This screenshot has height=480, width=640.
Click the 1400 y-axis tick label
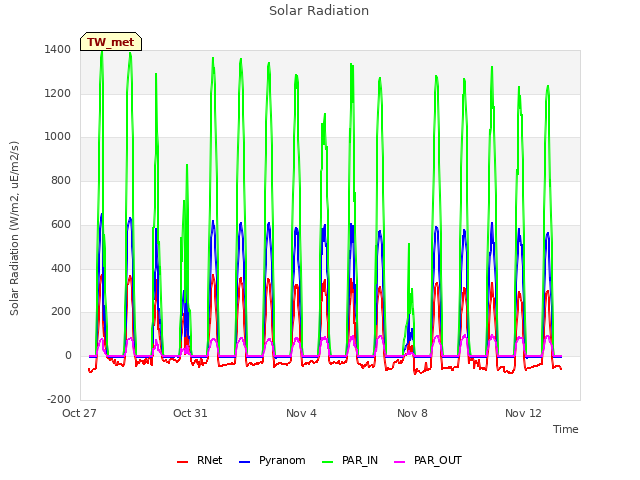point(58,50)
